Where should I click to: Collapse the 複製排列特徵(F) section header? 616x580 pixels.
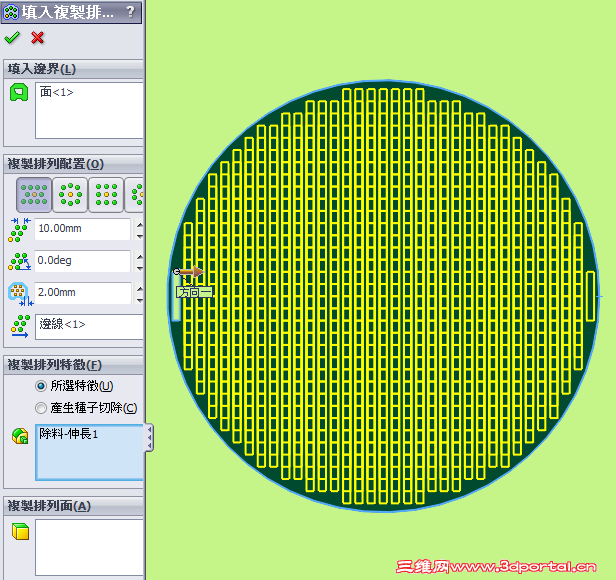click(x=73, y=365)
